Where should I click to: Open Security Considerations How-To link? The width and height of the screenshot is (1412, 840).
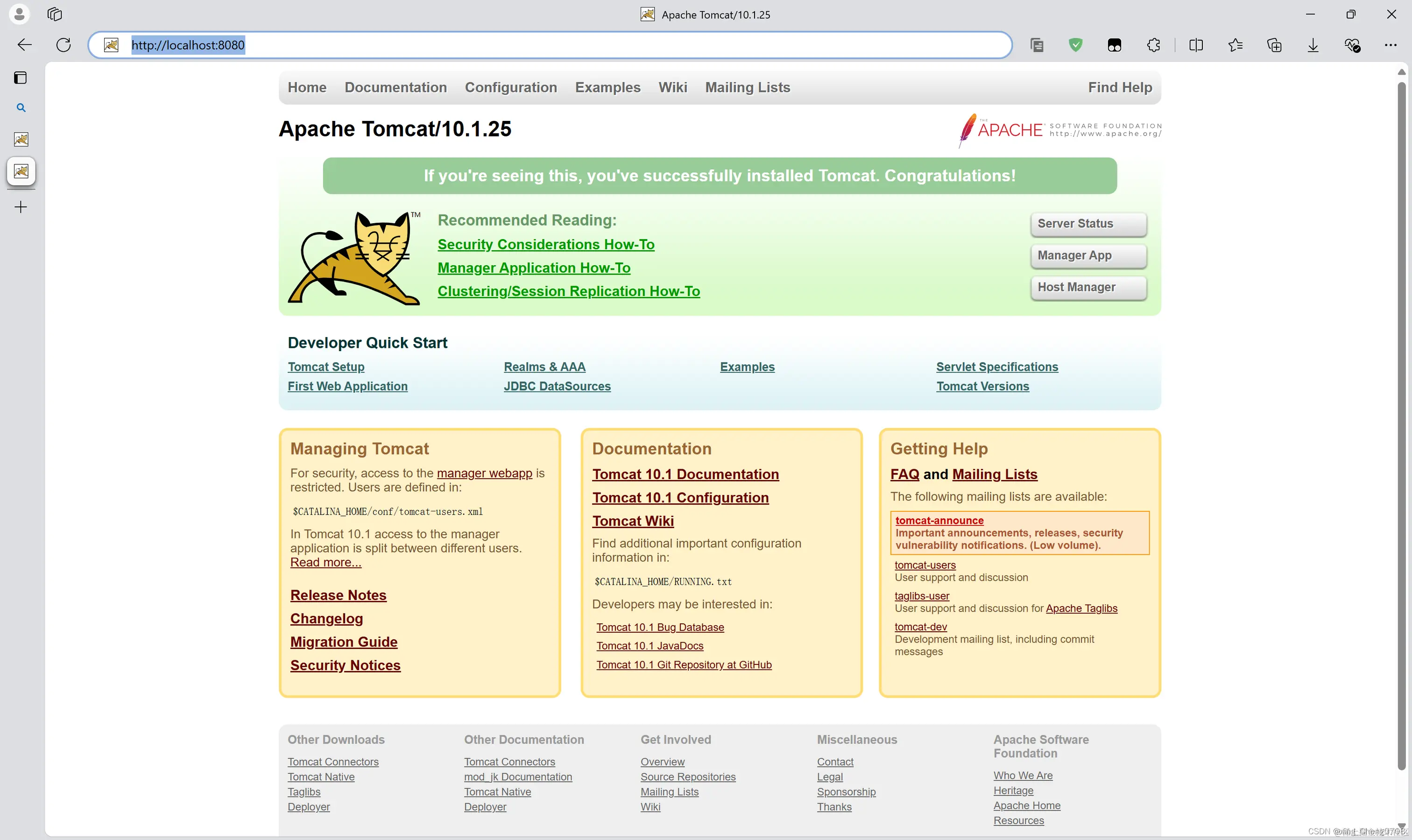tap(545, 245)
